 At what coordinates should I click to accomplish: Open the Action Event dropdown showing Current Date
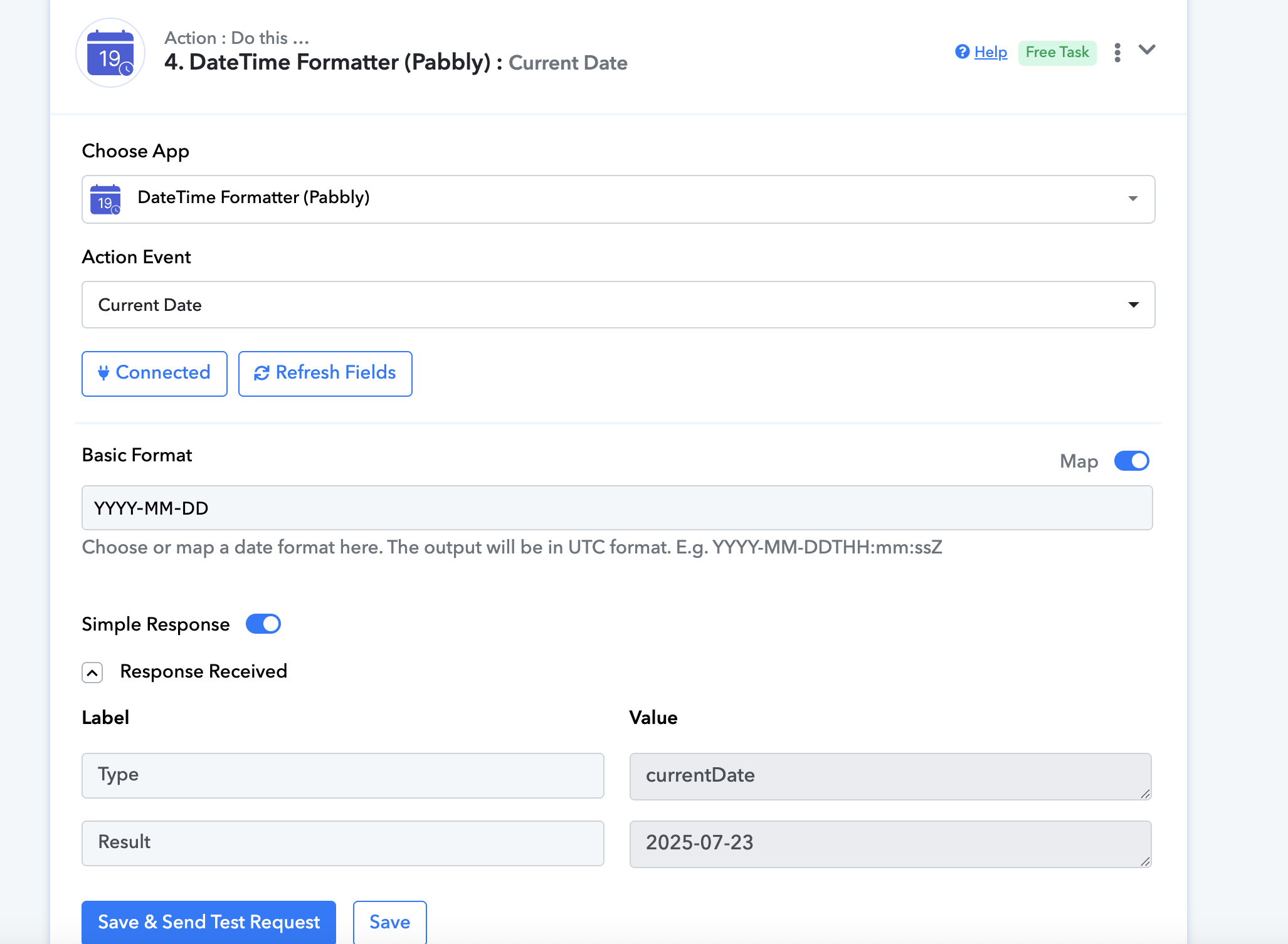click(x=618, y=305)
